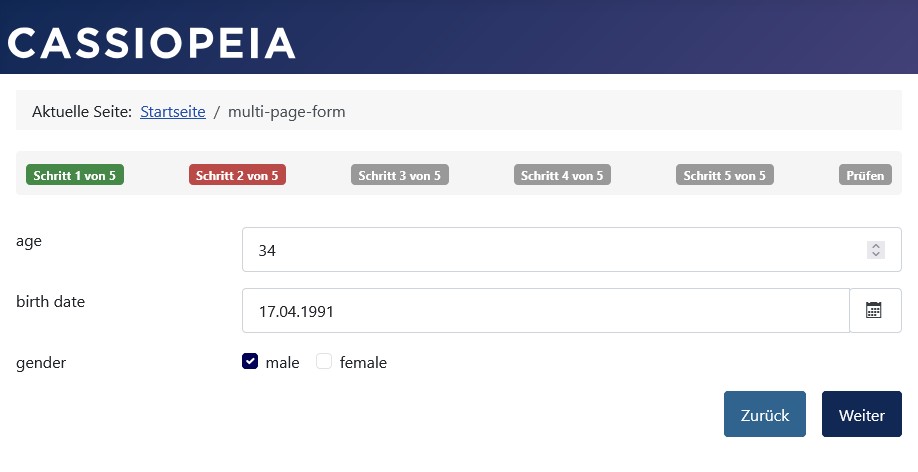Click the Cassiopeia logo
Viewport: 918px width, 472px height.
point(152,42)
